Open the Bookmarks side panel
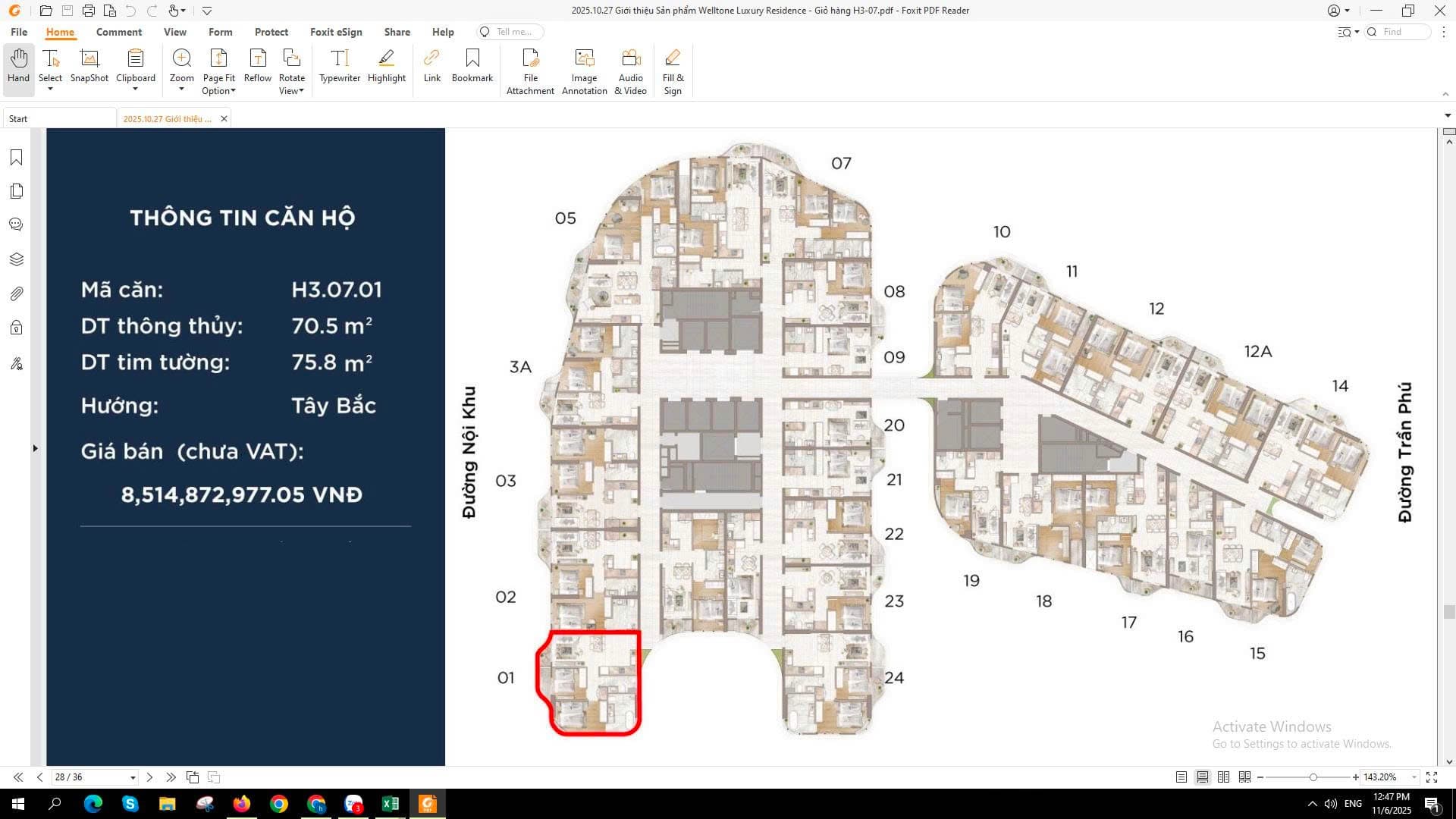This screenshot has width=1456, height=819. click(16, 158)
